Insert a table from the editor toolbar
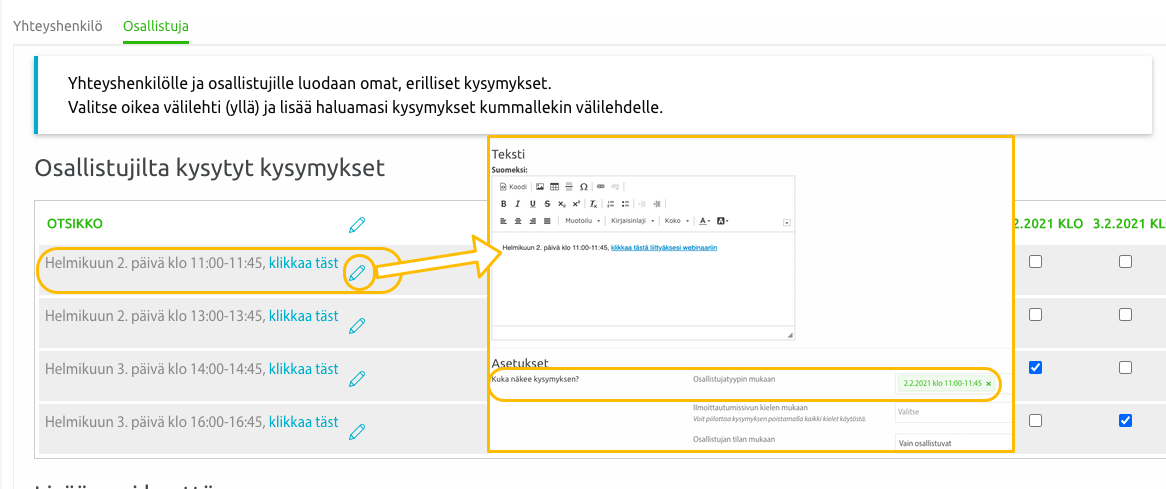The image size is (1166, 489). coord(555,187)
